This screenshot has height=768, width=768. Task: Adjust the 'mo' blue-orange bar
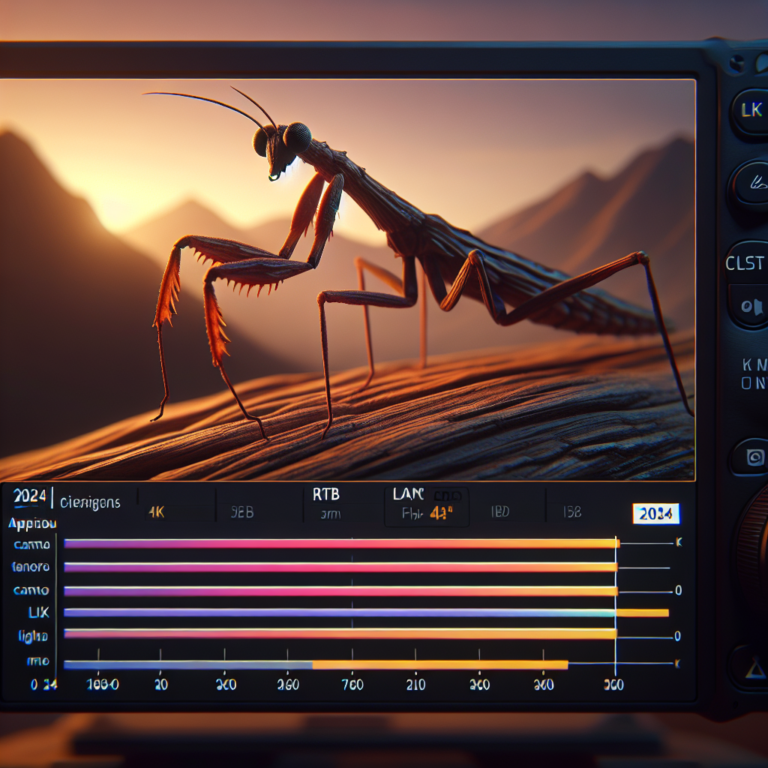(x=316, y=665)
